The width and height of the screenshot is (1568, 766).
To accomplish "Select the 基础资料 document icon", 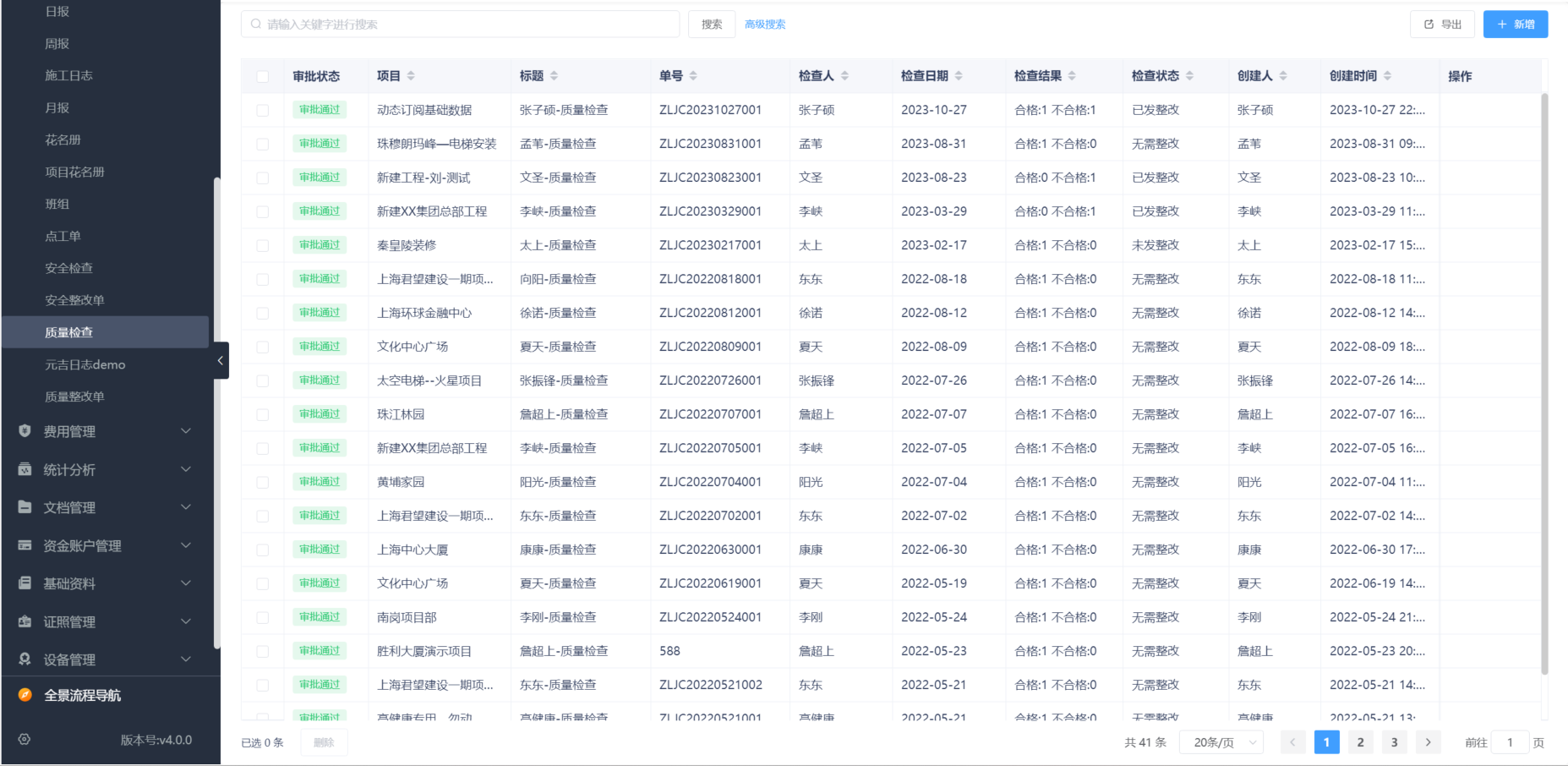I will [x=24, y=583].
